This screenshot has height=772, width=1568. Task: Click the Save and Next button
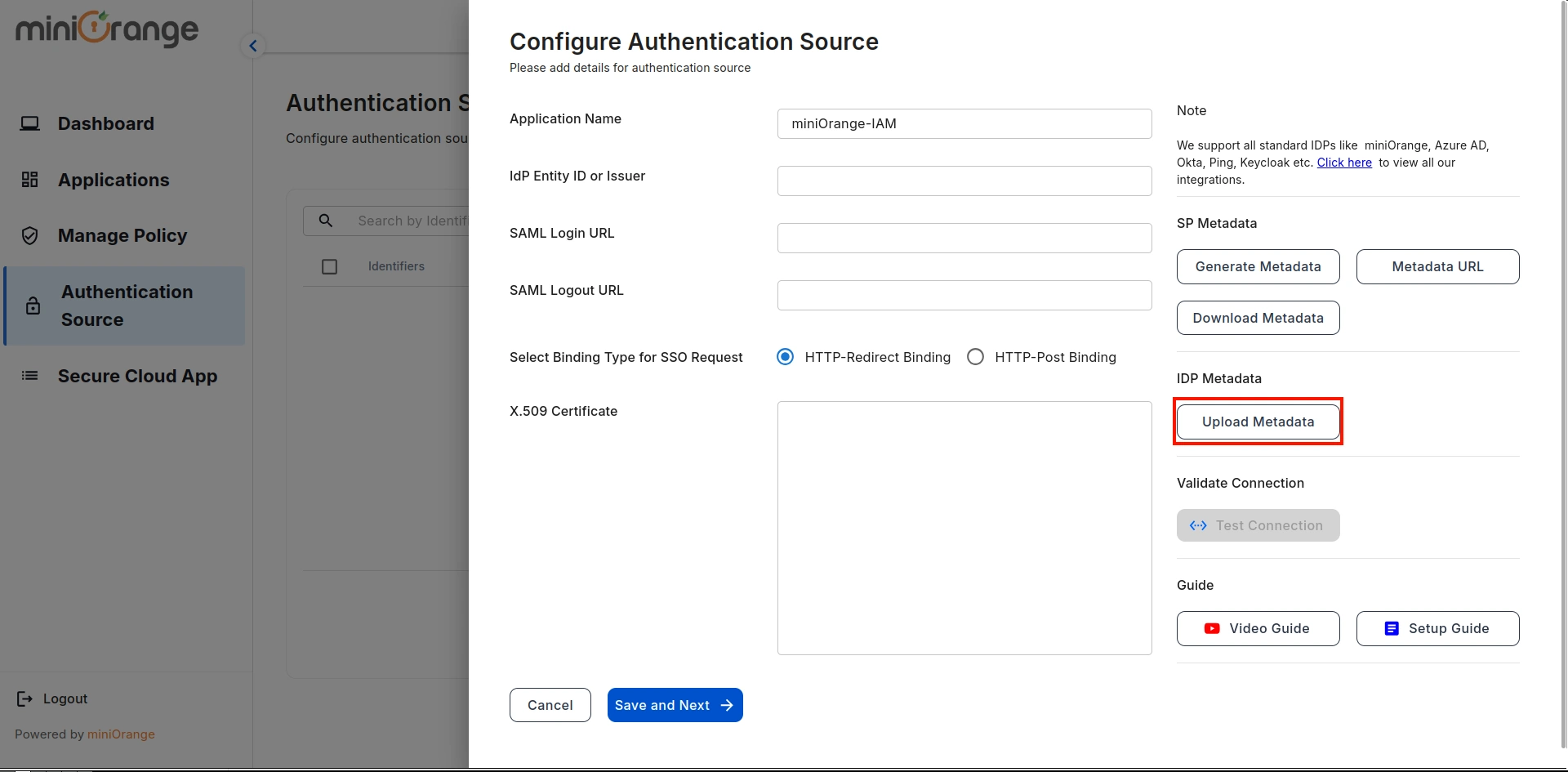coord(675,704)
